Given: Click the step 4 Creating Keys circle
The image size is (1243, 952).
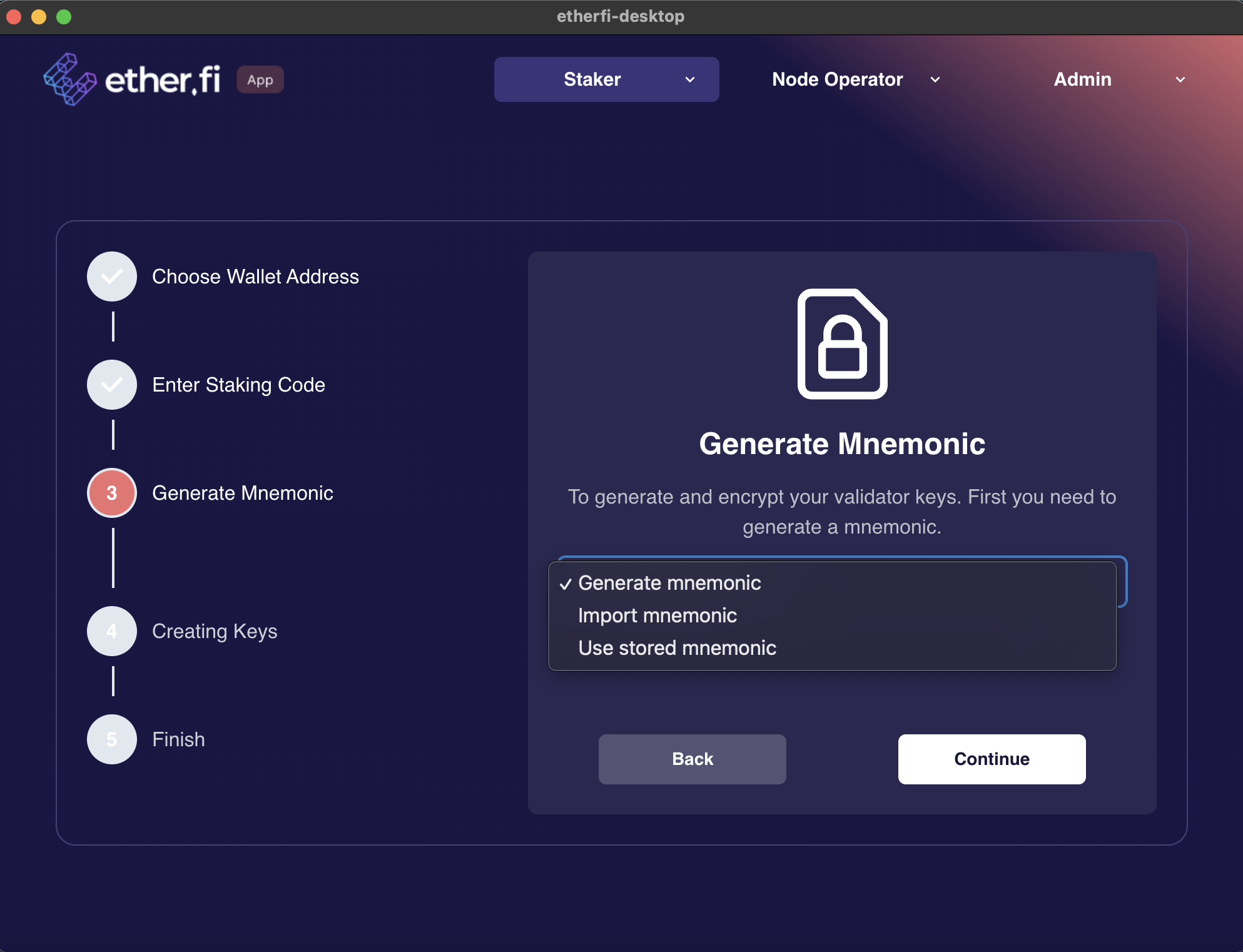Looking at the screenshot, I should [x=112, y=631].
